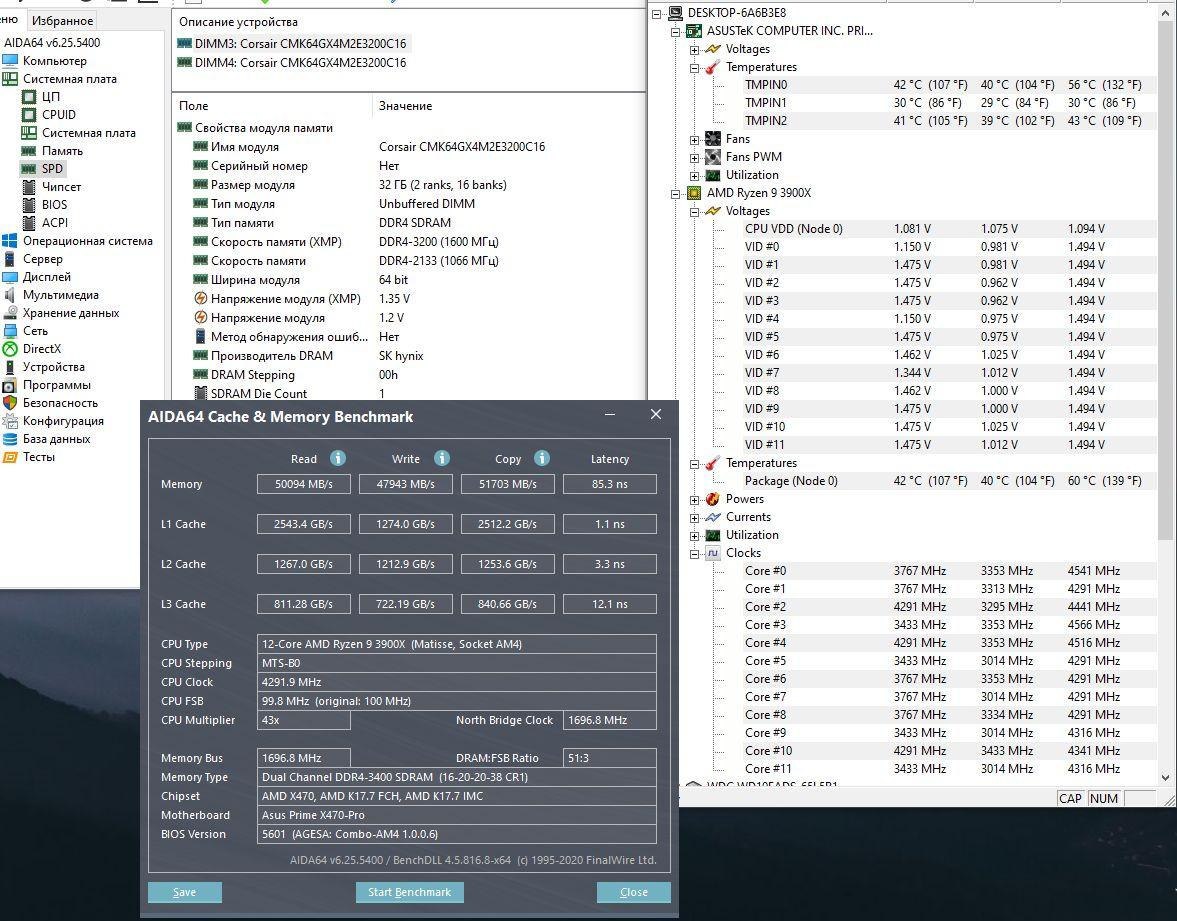Screen dimensions: 1177x921
Task: Open the ACPI chip icon
Action: click(x=29, y=223)
